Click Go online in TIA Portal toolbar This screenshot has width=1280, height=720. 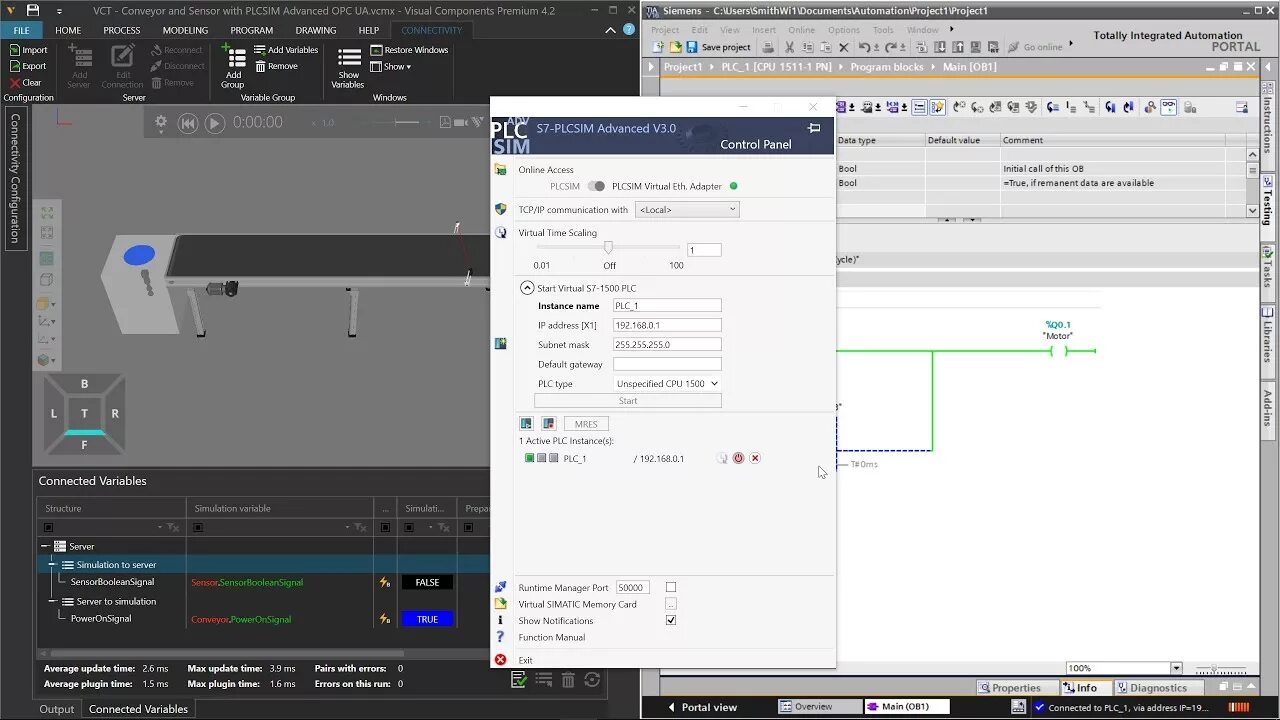coord(1035,47)
